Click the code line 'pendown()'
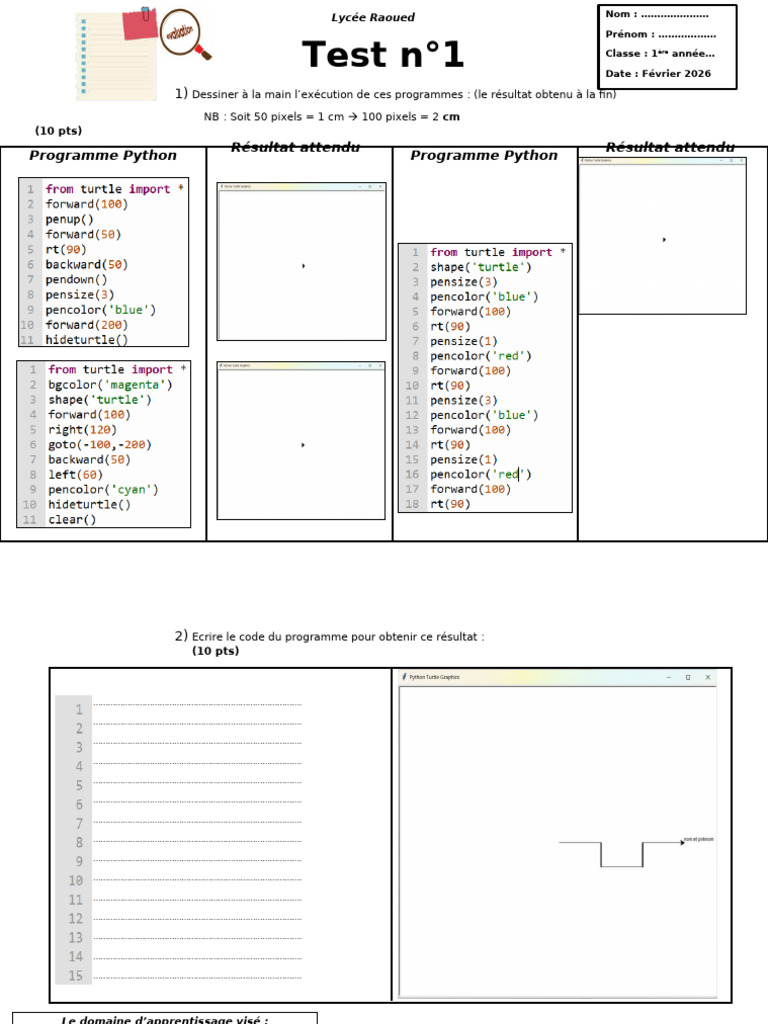Screen dimensions: 768x1024 (76, 280)
